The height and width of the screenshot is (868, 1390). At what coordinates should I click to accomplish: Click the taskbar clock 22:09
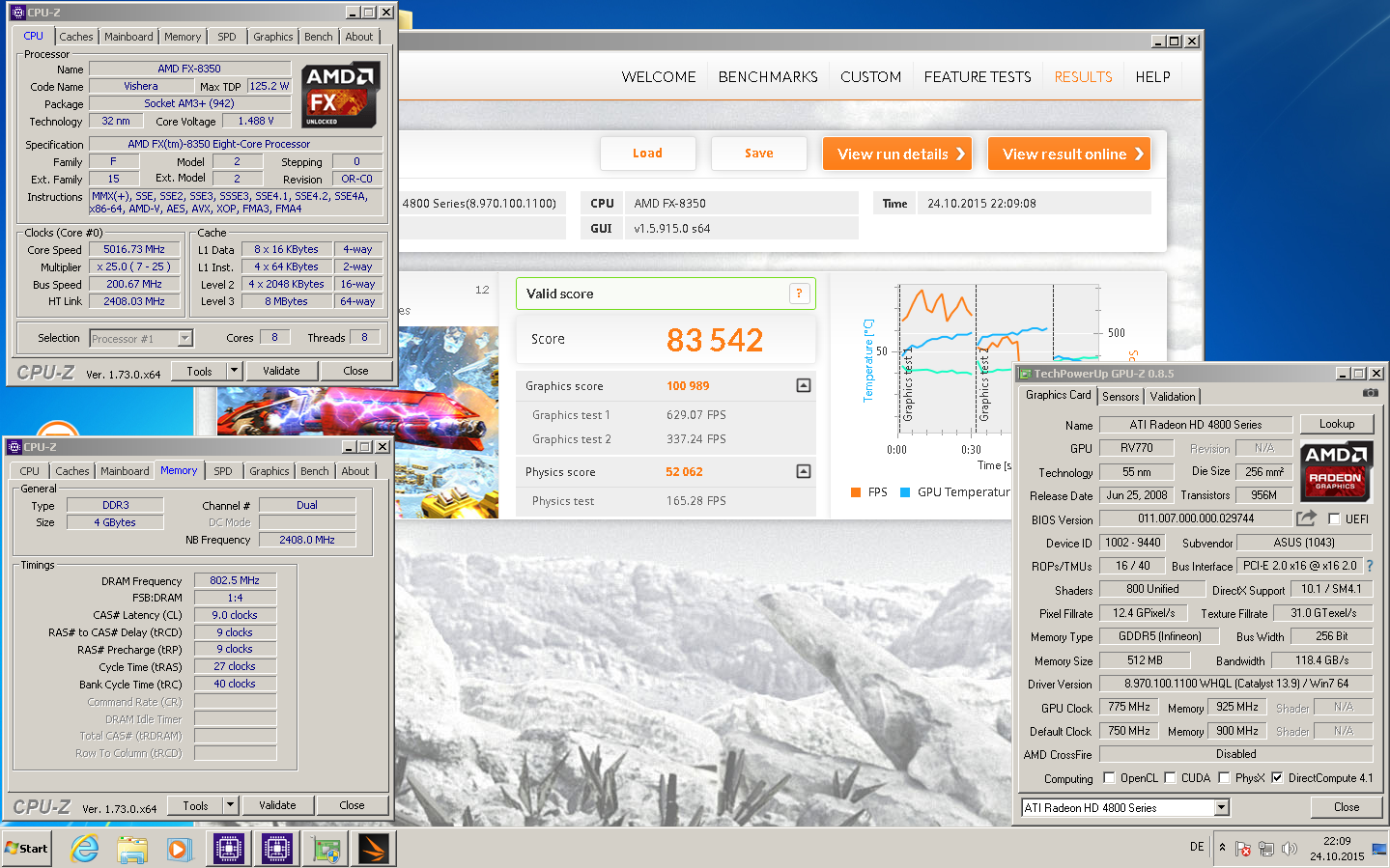click(1337, 841)
